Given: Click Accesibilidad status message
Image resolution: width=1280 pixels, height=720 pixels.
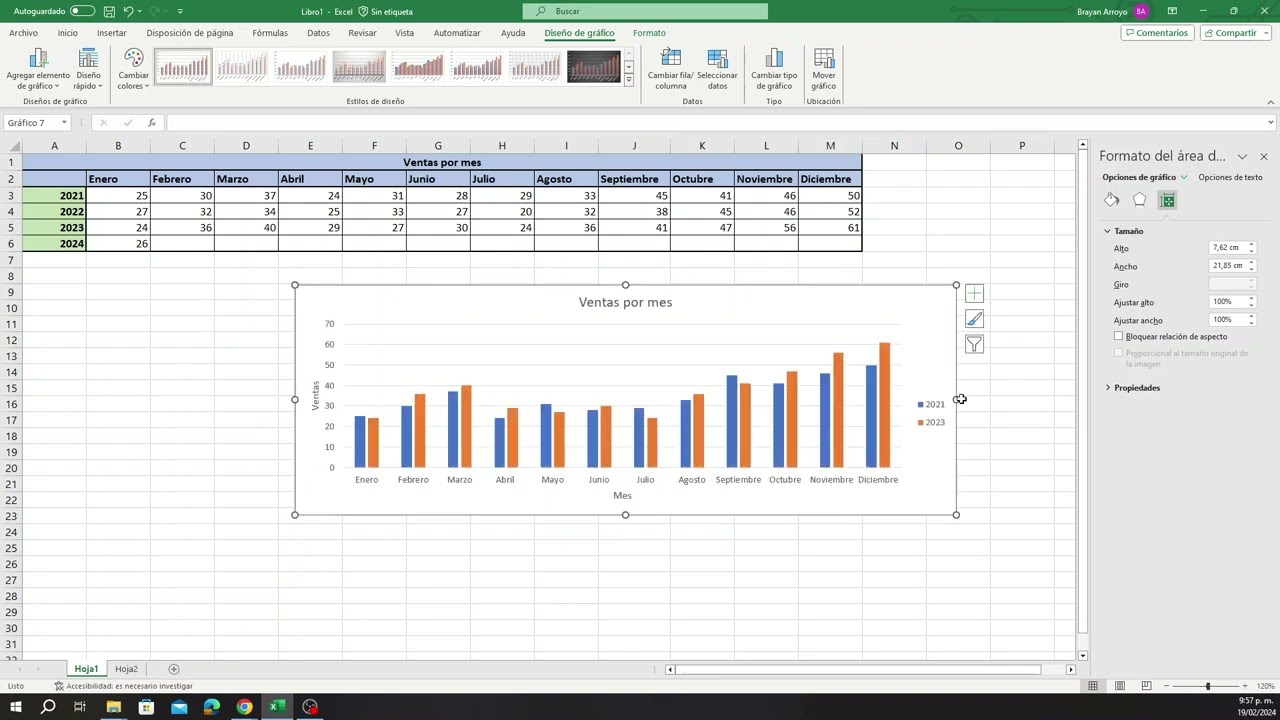Looking at the screenshot, I should tap(123, 686).
